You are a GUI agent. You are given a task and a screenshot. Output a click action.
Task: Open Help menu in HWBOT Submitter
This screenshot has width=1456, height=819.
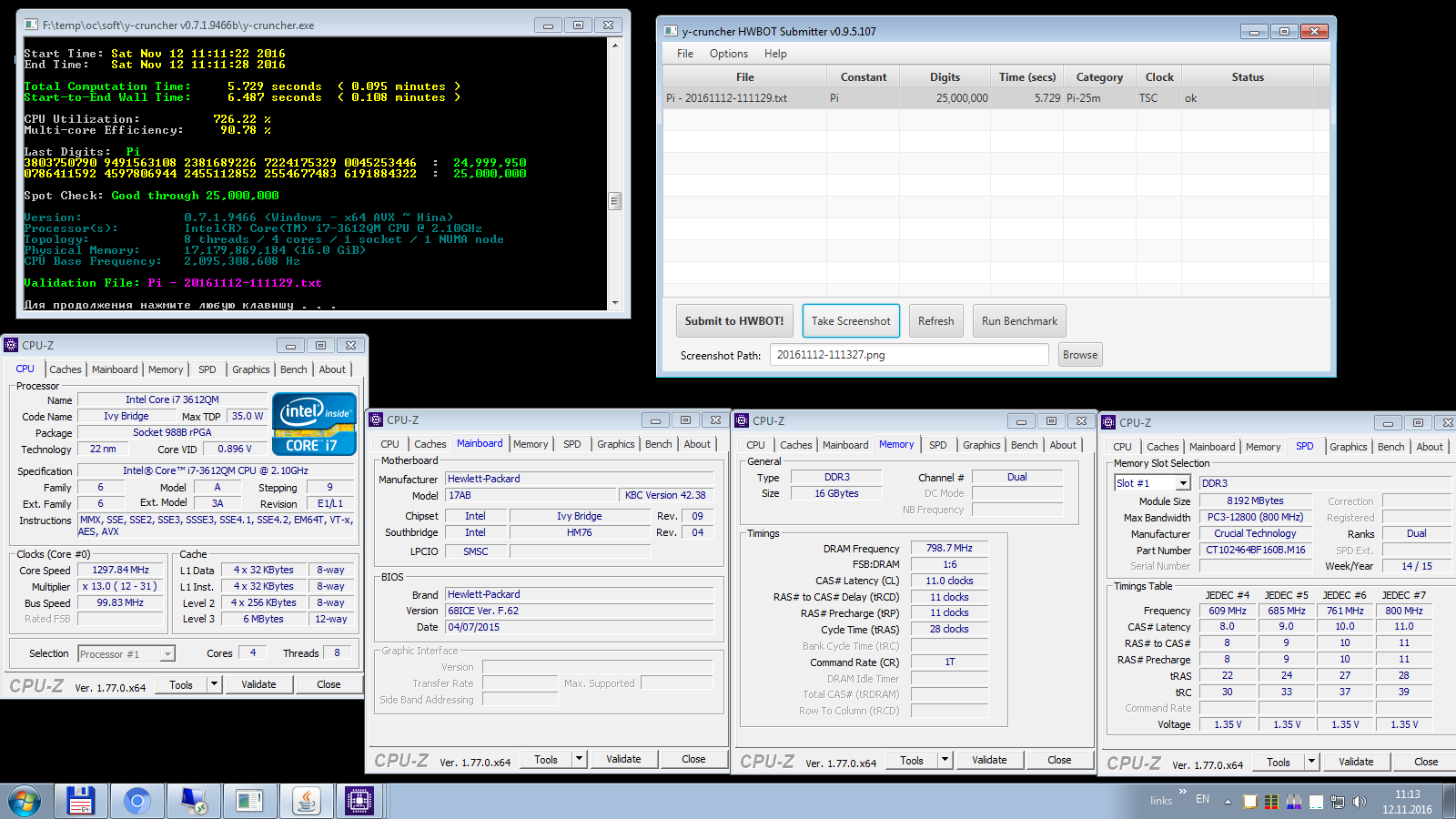tap(775, 54)
